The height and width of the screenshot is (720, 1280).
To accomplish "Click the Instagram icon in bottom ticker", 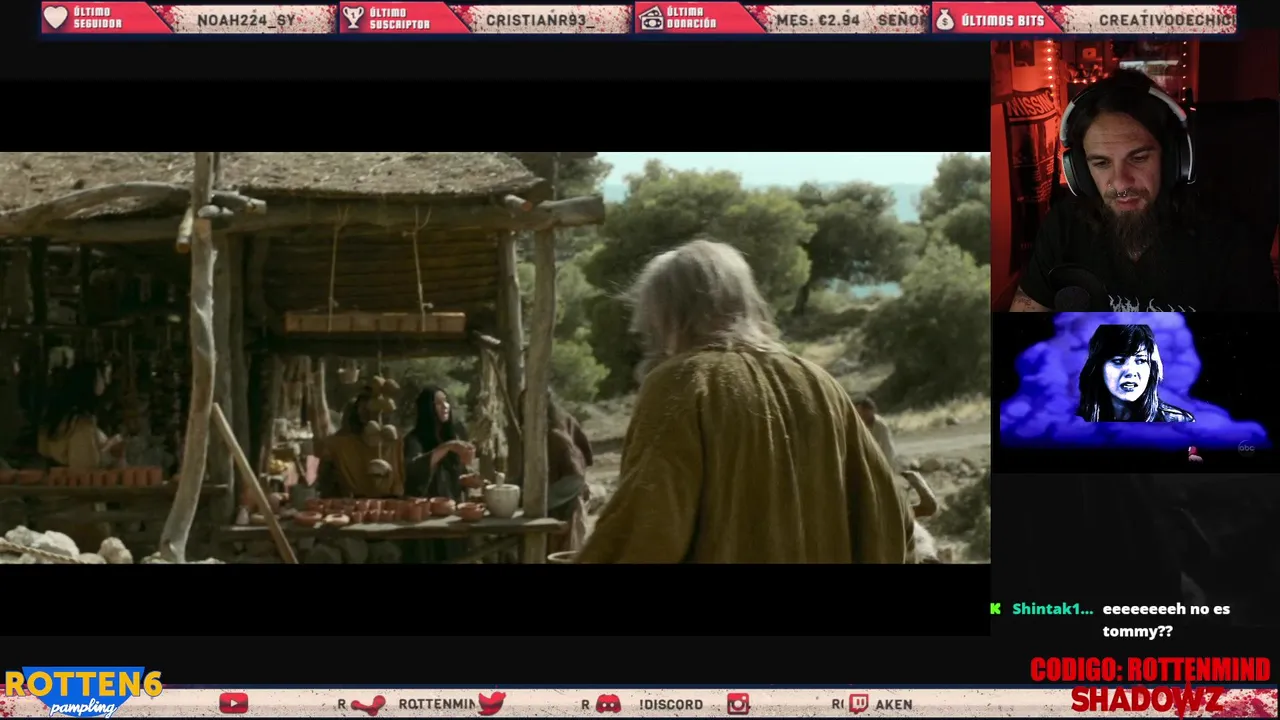I will coord(738,704).
